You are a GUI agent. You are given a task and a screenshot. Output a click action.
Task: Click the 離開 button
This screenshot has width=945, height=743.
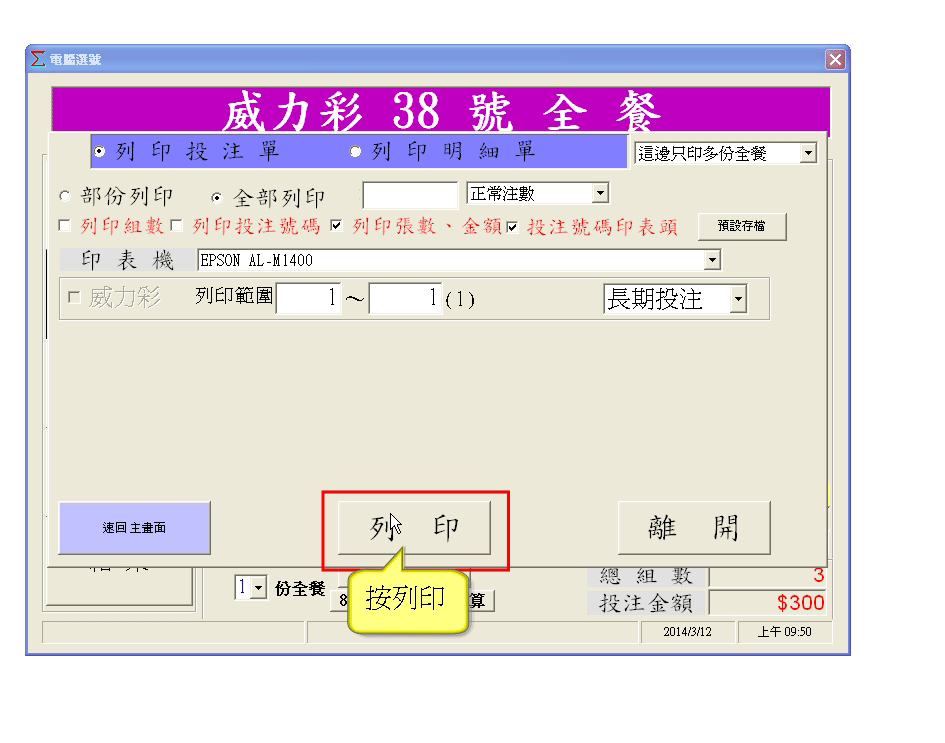click(x=693, y=528)
